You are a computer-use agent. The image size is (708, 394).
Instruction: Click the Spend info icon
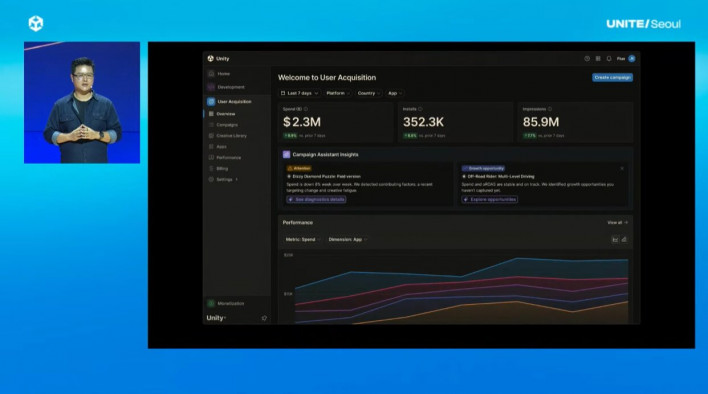point(306,109)
